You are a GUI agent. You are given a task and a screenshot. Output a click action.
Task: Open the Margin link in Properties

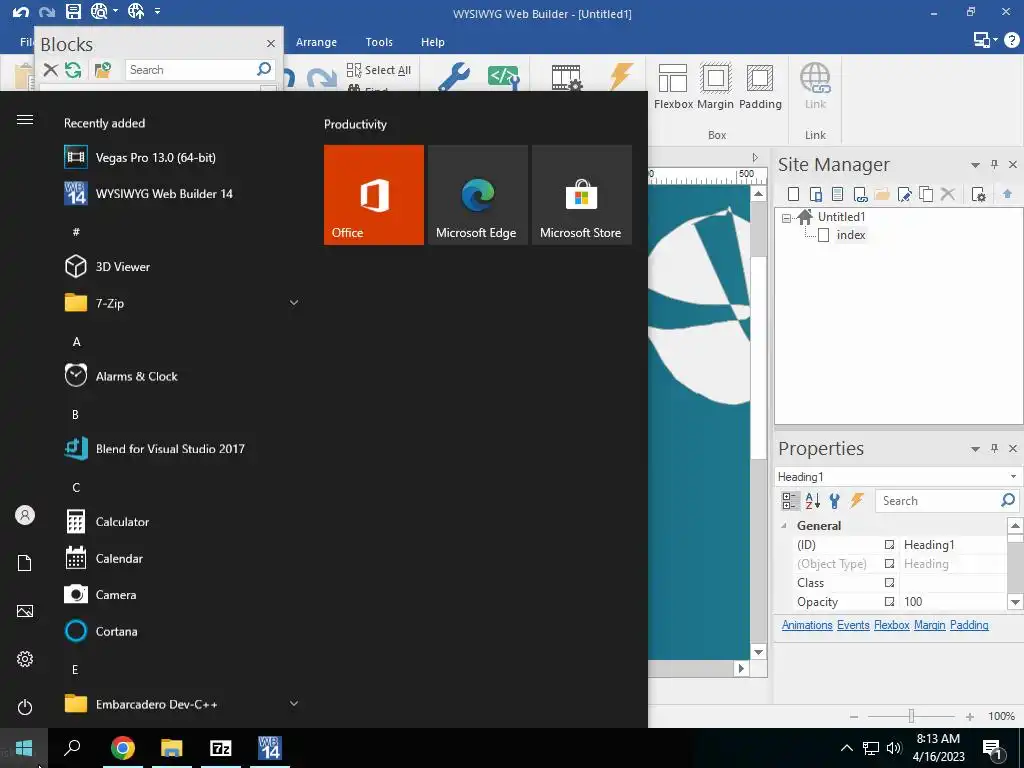click(x=930, y=625)
